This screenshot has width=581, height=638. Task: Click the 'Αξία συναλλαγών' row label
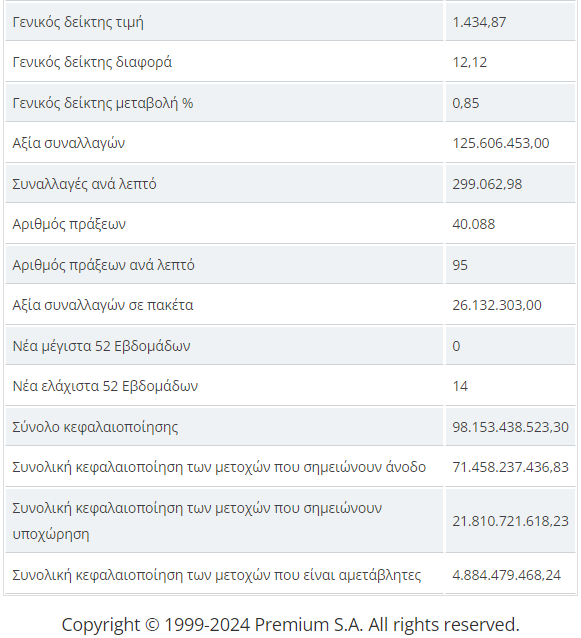pos(68,143)
